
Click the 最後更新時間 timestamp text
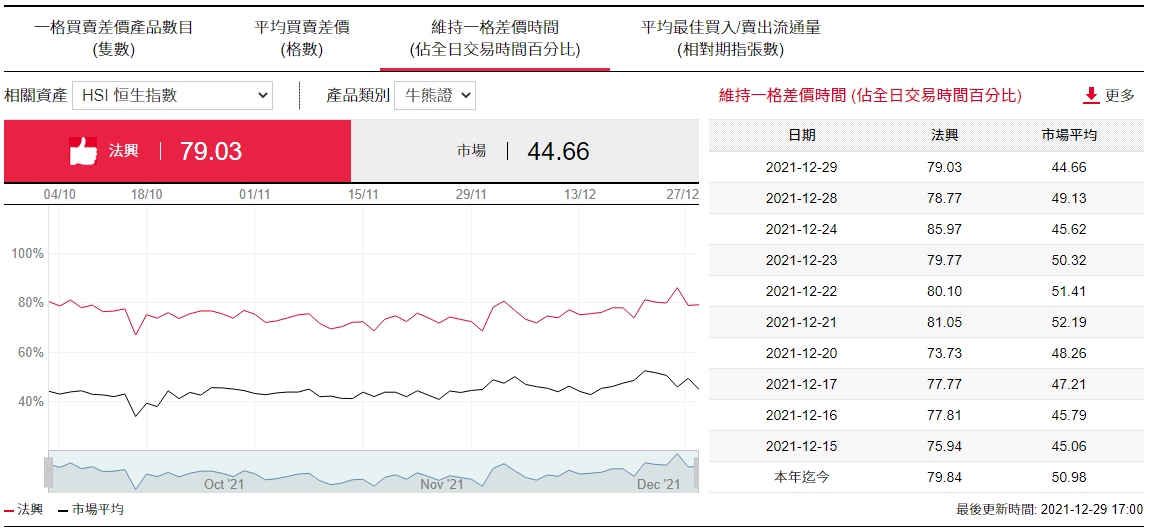(1050, 509)
